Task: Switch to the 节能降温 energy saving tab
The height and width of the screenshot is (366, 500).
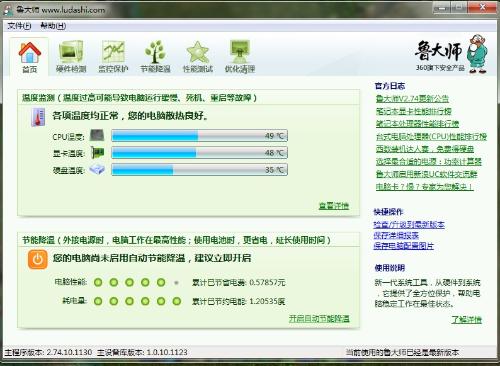Action: [155, 57]
